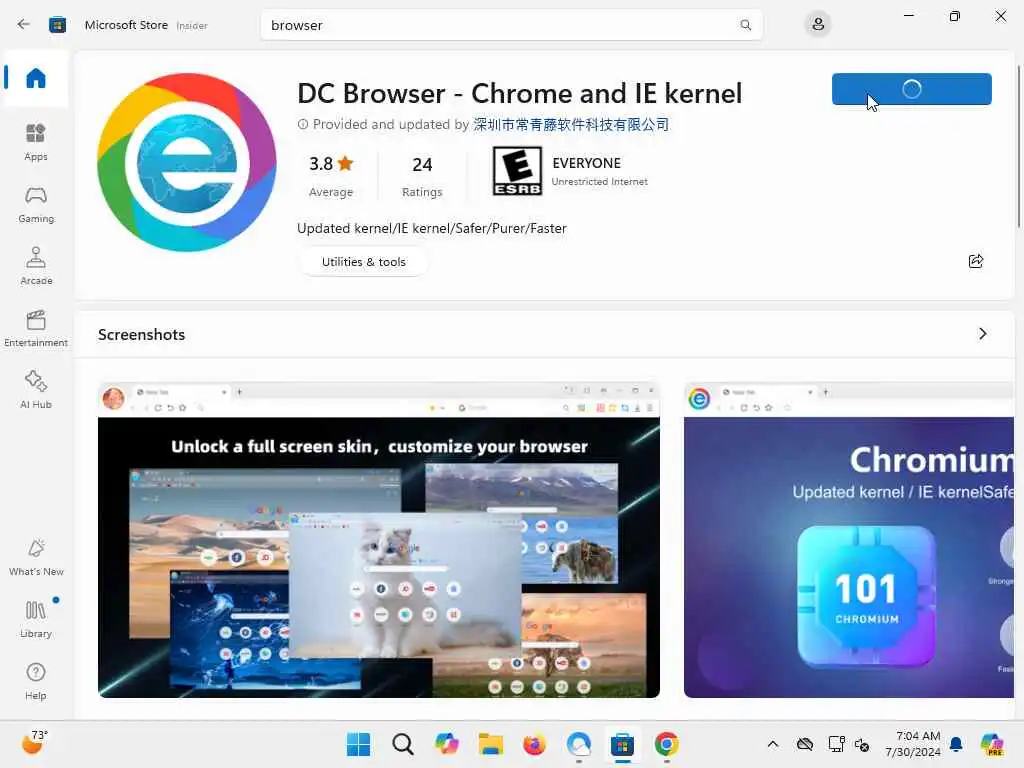
Task: Open the Home sidebar tab
Action: click(35, 78)
